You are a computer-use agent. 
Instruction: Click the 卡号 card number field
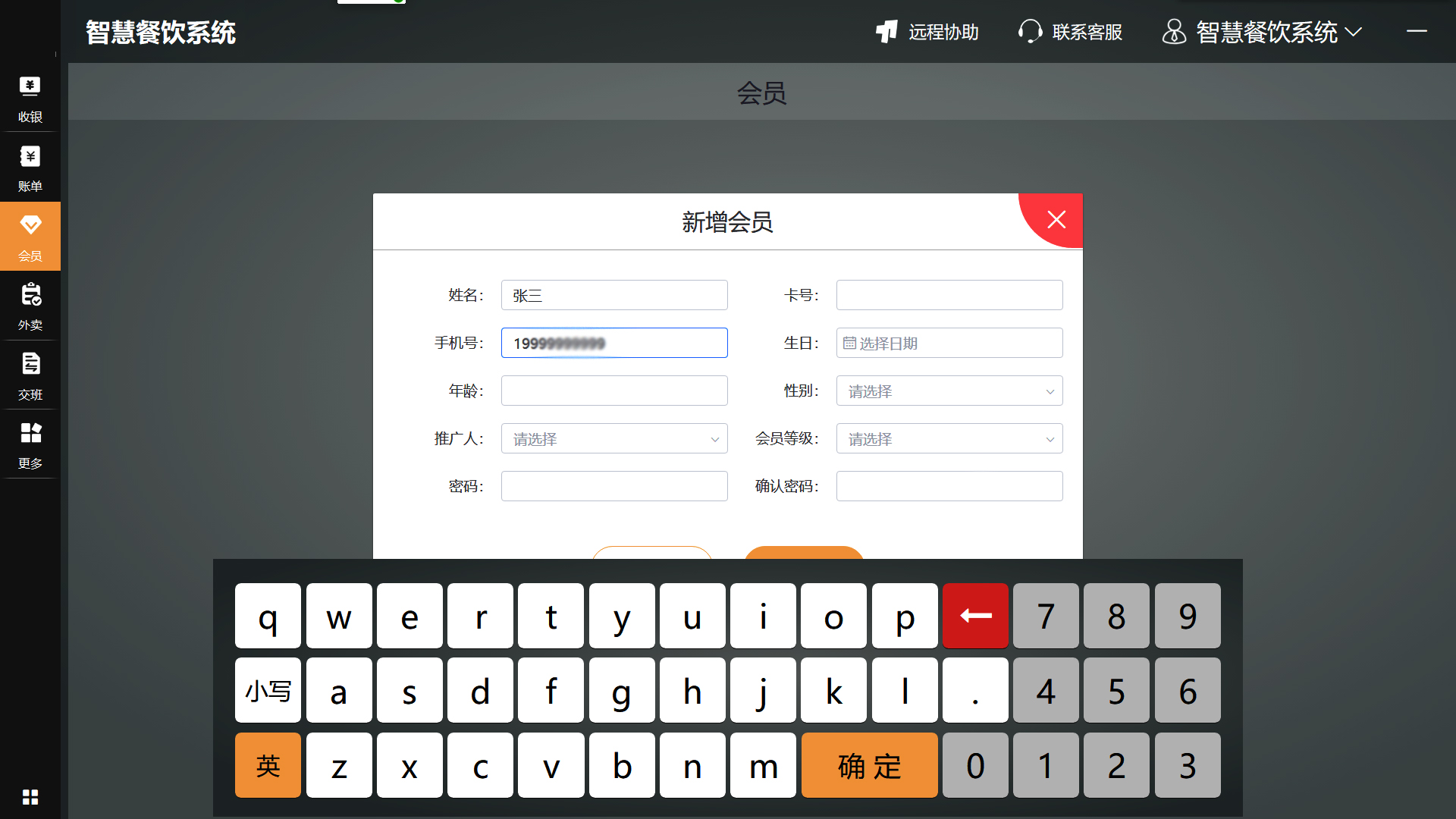pos(949,296)
